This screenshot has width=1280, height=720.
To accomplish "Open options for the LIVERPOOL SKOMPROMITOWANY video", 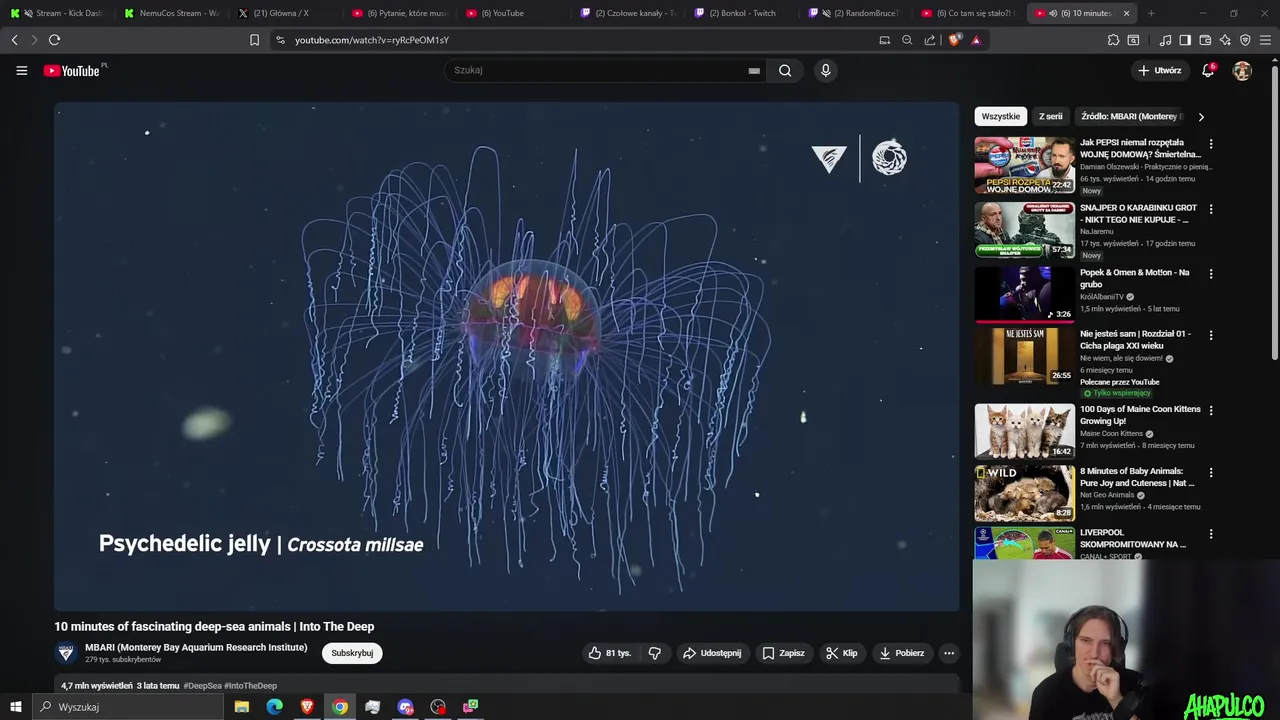I will tap(1211, 534).
